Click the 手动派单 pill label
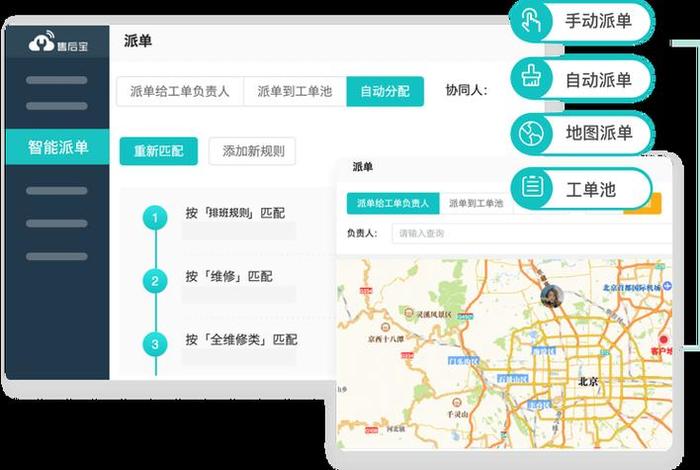This screenshot has height=470, width=700. click(598, 21)
